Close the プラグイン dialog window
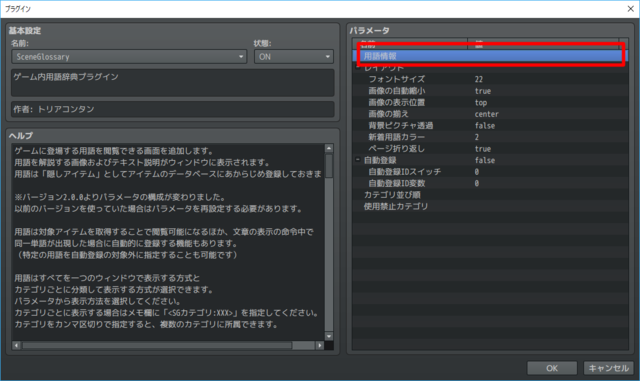Viewport: 640px width, 381px height. coord(630,9)
